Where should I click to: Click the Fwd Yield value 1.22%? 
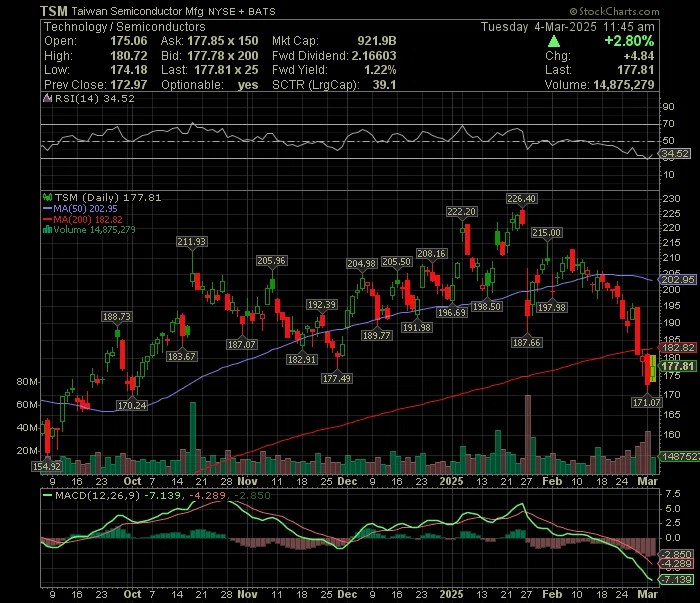(x=380, y=70)
